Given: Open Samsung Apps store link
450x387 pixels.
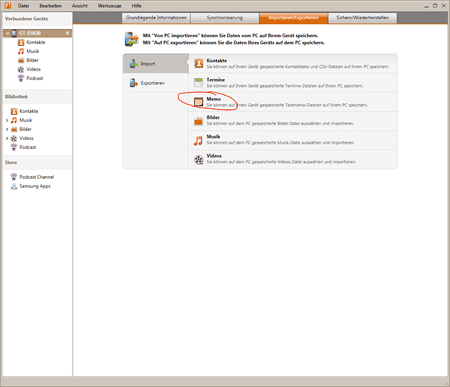Looking at the screenshot, I should (x=35, y=186).
